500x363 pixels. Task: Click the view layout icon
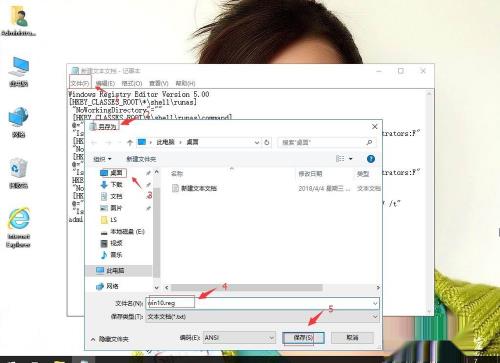(340, 159)
